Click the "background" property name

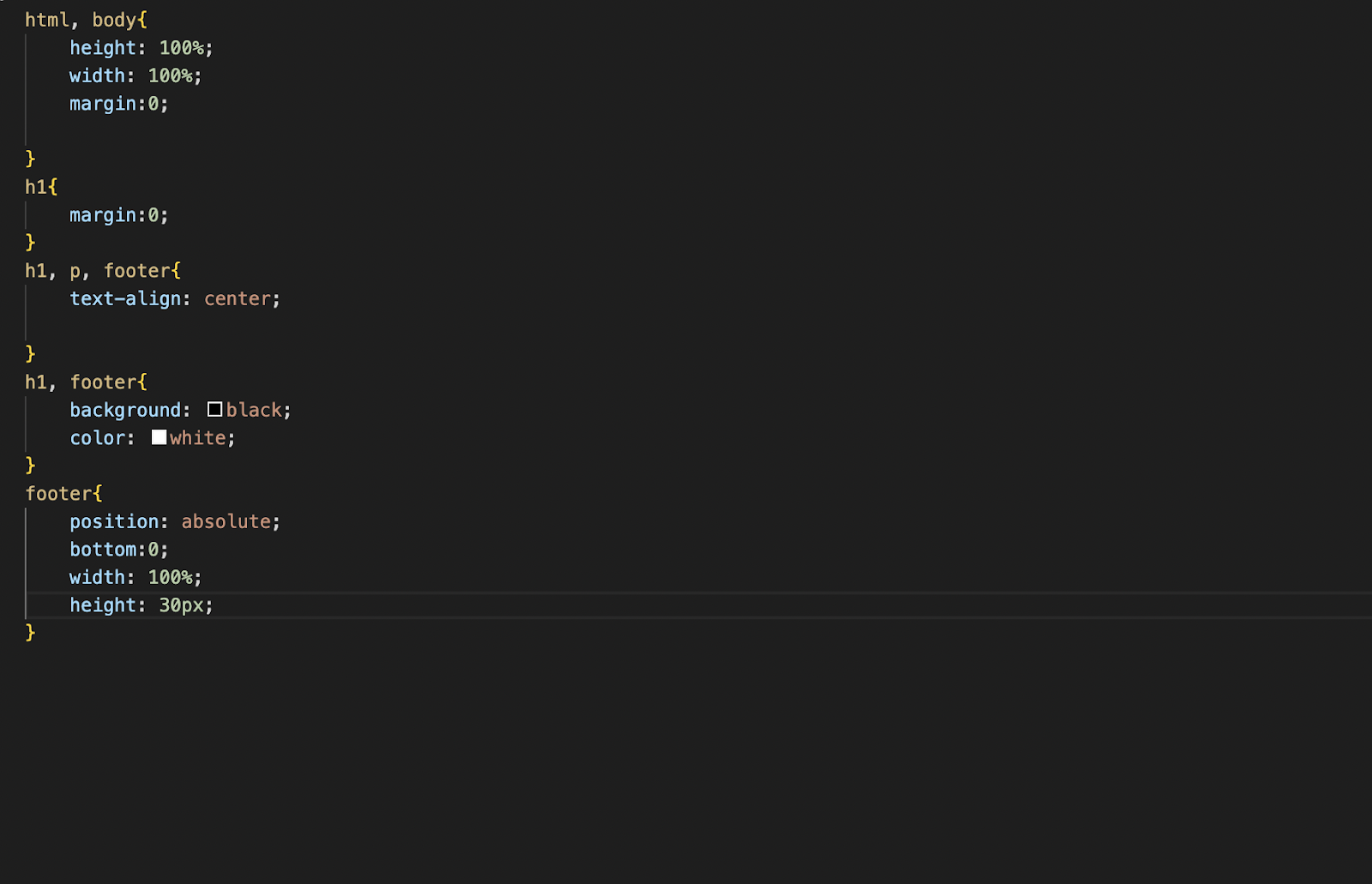click(x=125, y=410)
